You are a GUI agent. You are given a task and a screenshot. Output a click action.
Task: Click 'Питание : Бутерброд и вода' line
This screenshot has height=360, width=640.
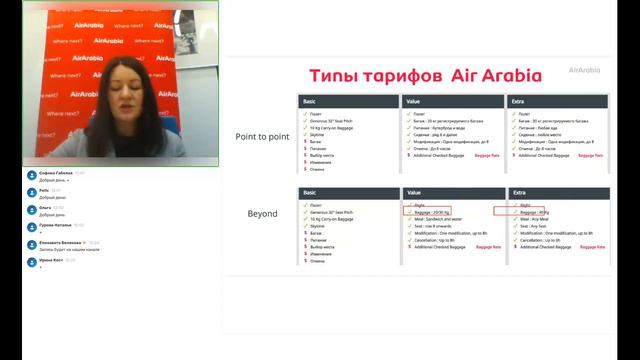point(439,128)
